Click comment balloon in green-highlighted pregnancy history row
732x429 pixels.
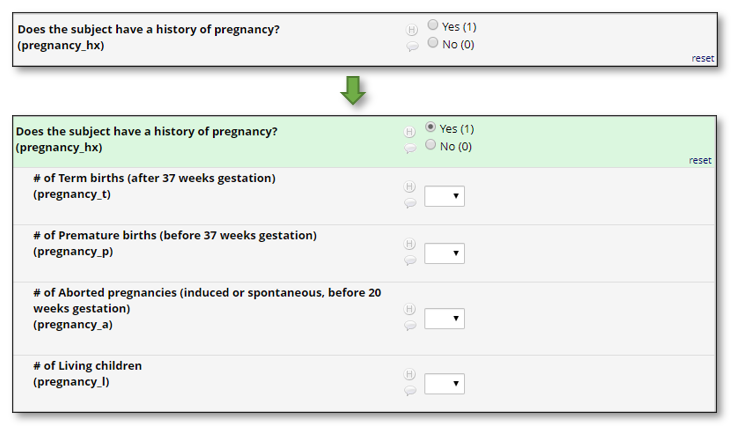409,149
